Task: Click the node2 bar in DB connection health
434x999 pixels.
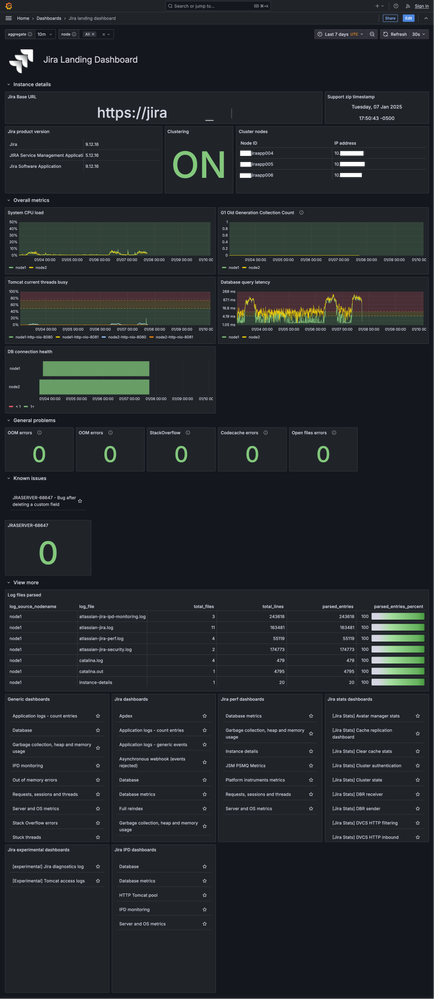Action: click(x=94, y=387)
